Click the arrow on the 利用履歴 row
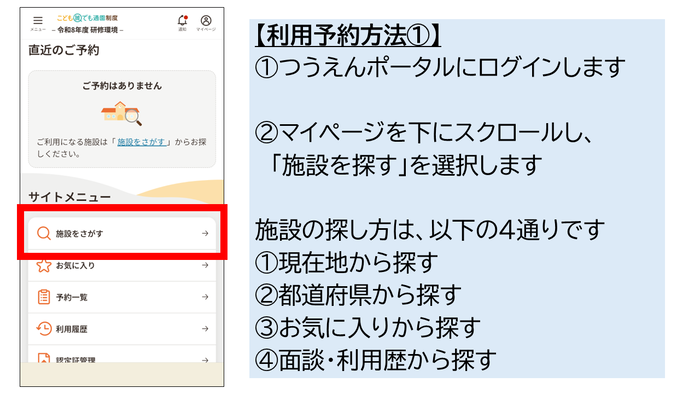The image size is (700, 394). pyautogui.click(x=205, y=329)
